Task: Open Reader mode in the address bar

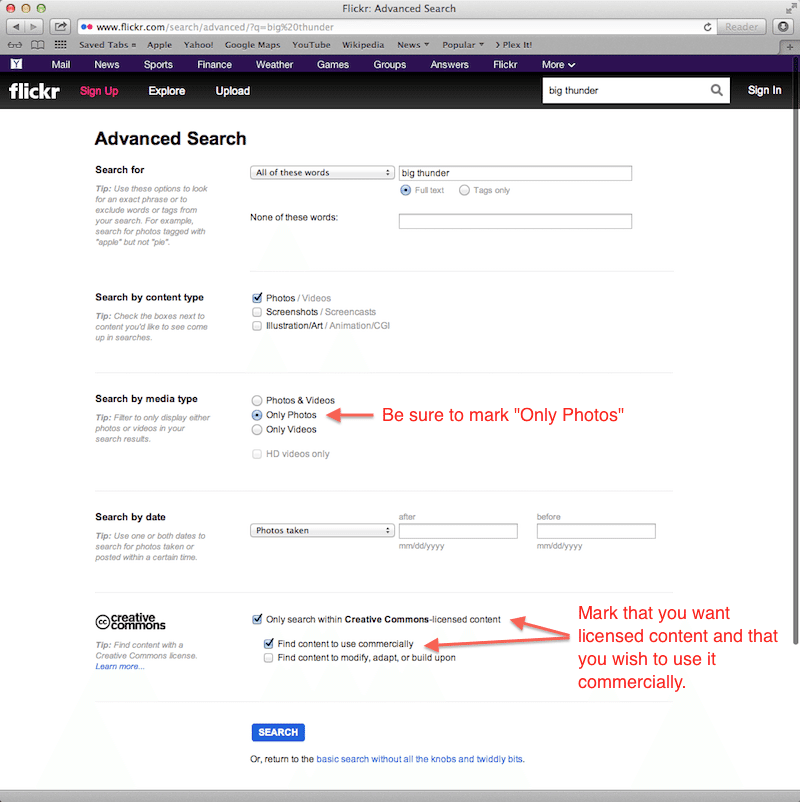Action: pyautogui.click(x=741, y=27)
